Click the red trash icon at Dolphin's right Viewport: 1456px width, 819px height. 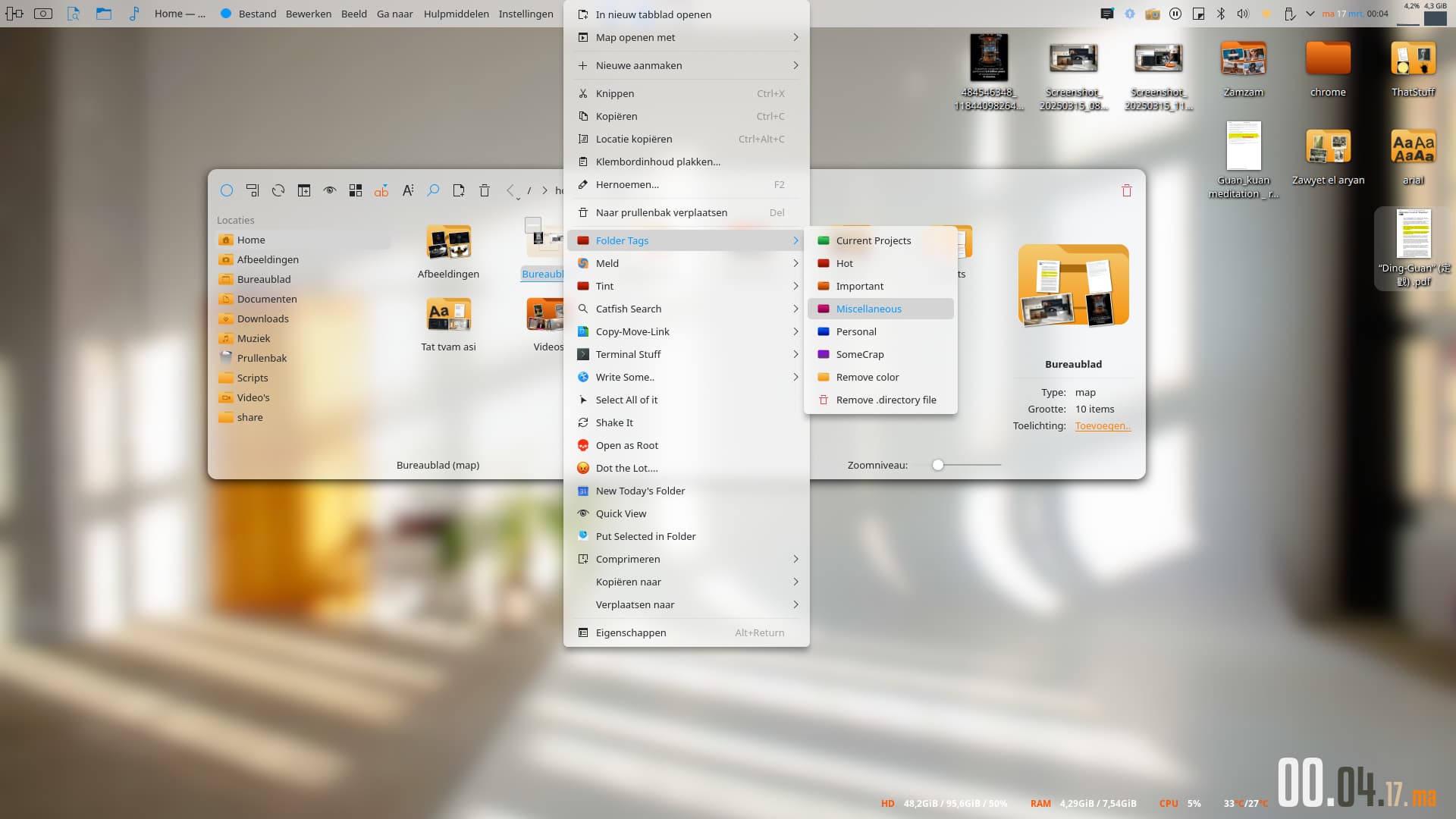tap(1127, 191)
